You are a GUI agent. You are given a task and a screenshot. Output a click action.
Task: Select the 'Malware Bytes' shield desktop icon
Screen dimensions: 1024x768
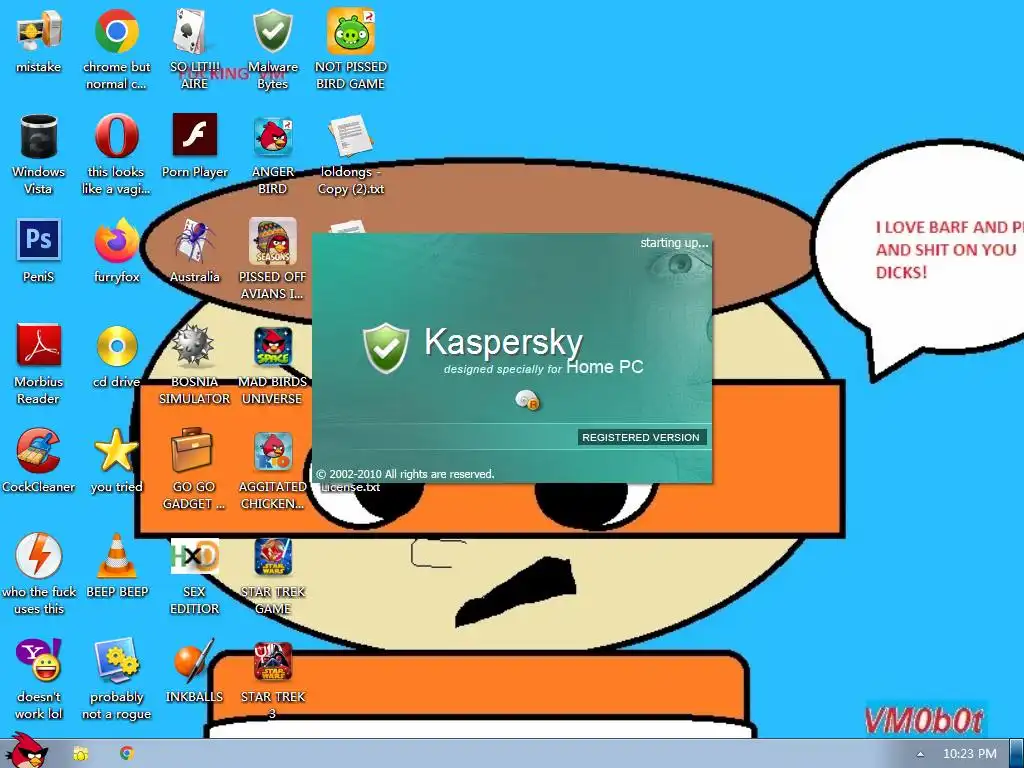tap(272, 31)
